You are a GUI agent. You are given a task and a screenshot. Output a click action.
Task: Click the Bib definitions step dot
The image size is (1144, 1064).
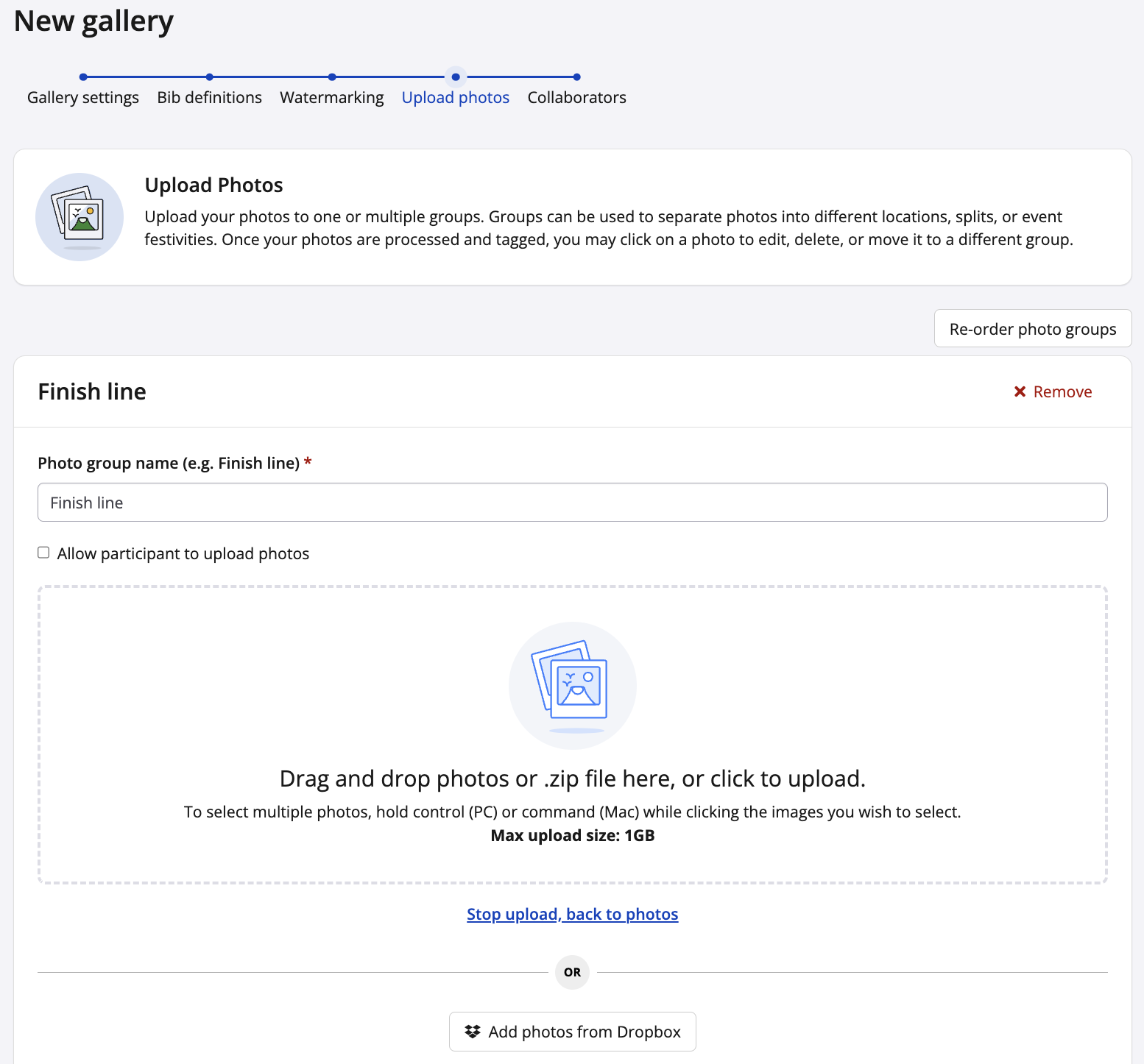point(210,77)
